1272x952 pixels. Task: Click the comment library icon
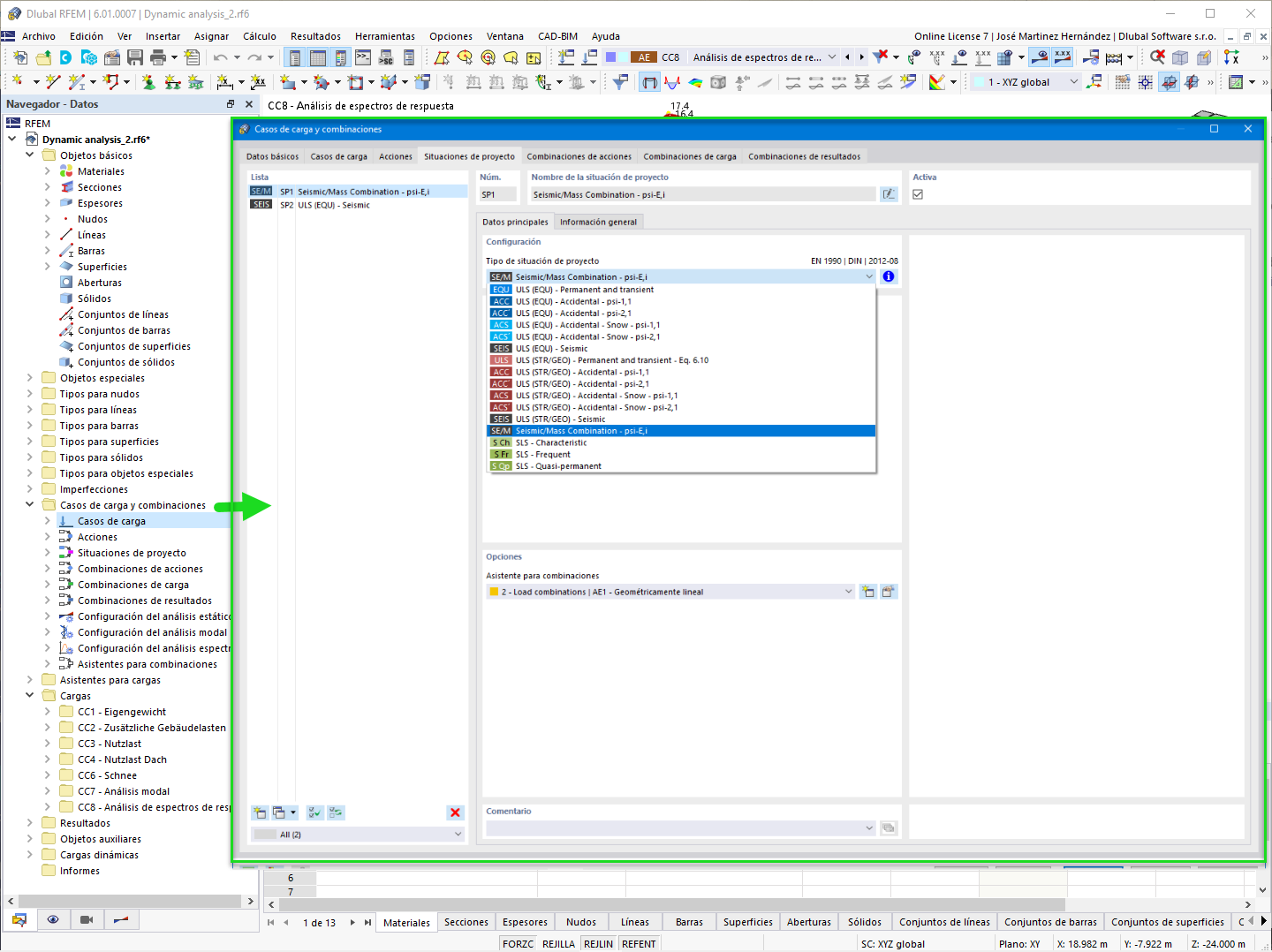[889, 827]
